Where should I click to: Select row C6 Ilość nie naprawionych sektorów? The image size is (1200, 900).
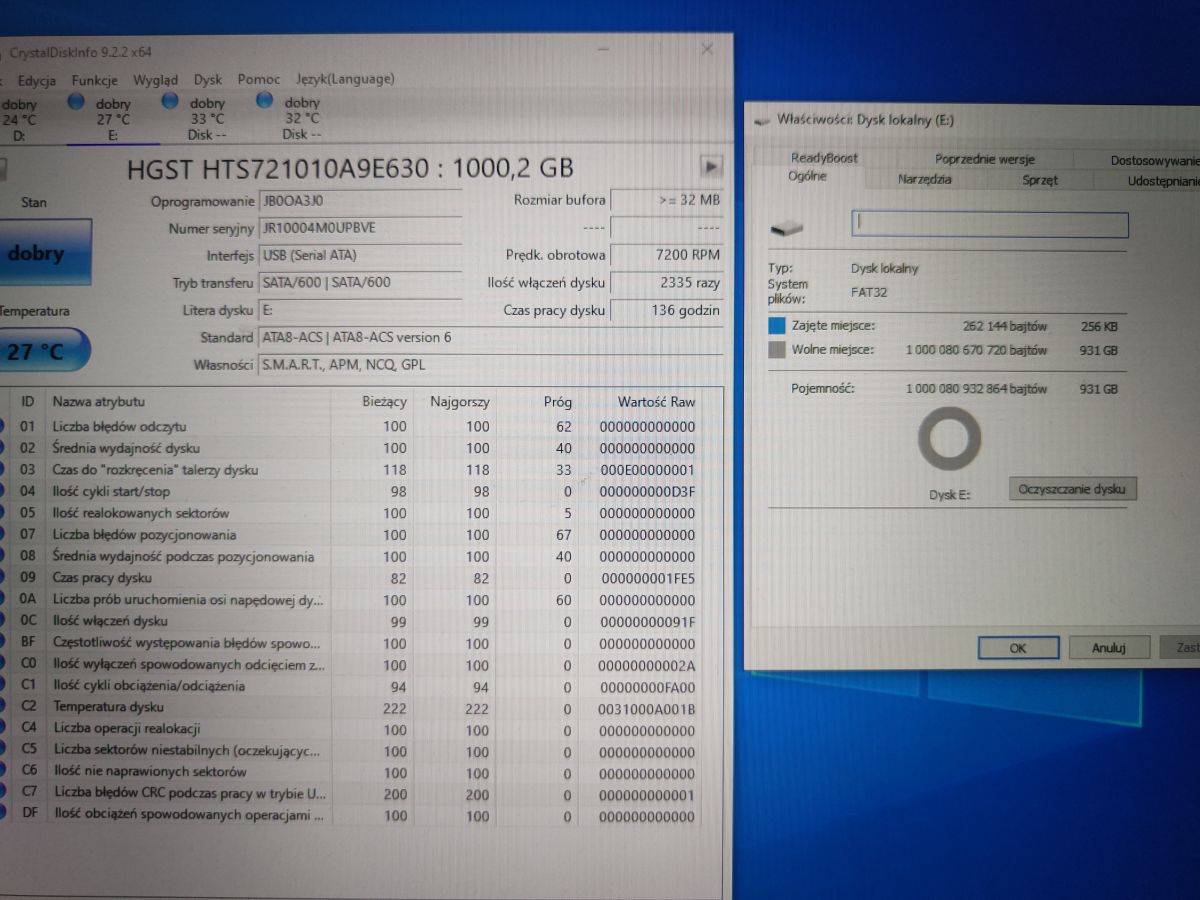click(x=358, y=772)
